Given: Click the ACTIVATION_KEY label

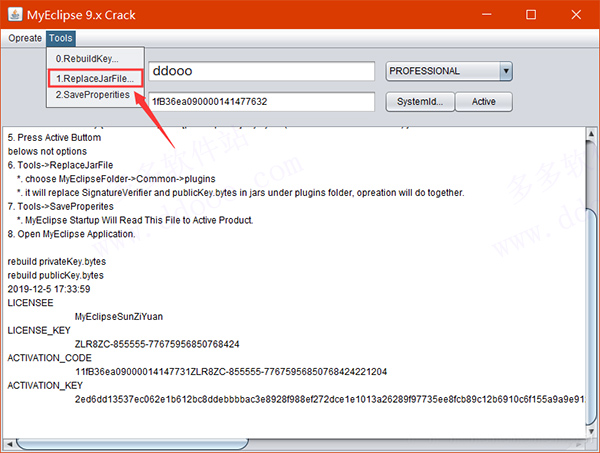Looking at the screenshot, I should tap(45, 386).
